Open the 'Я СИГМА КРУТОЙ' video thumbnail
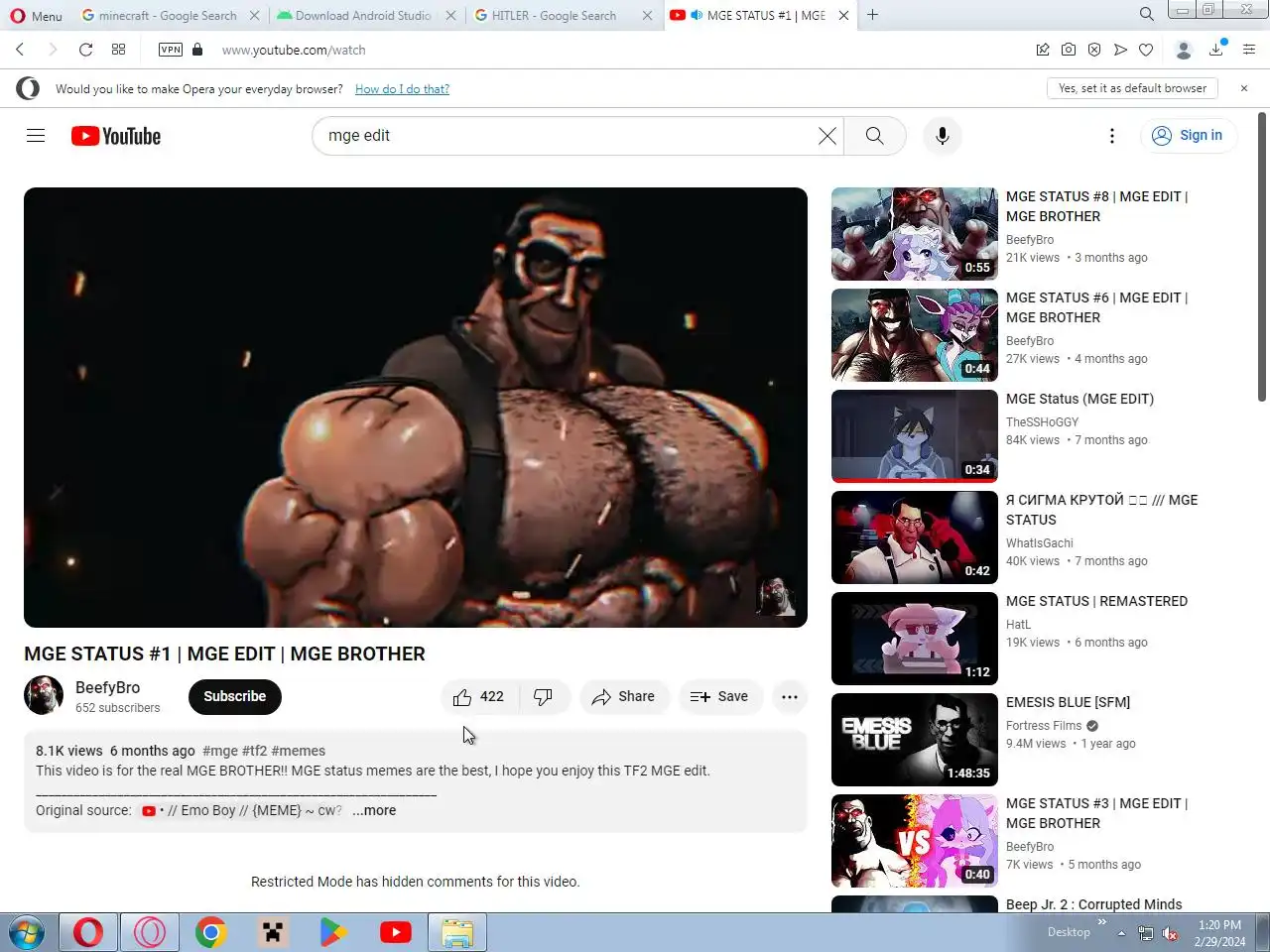The image size is (1270, 952). [x=915, y=537]
